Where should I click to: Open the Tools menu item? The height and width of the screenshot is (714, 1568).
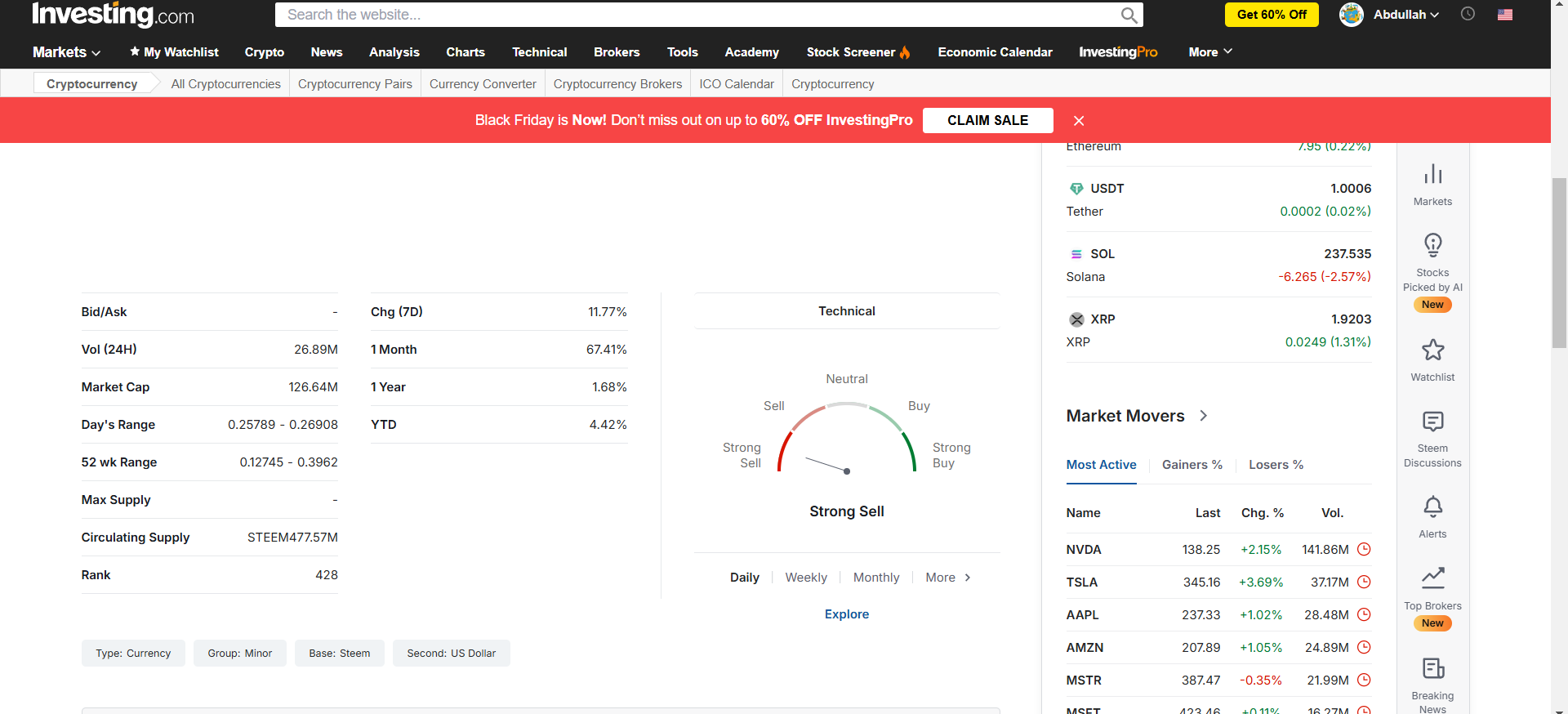coord(683,52)
